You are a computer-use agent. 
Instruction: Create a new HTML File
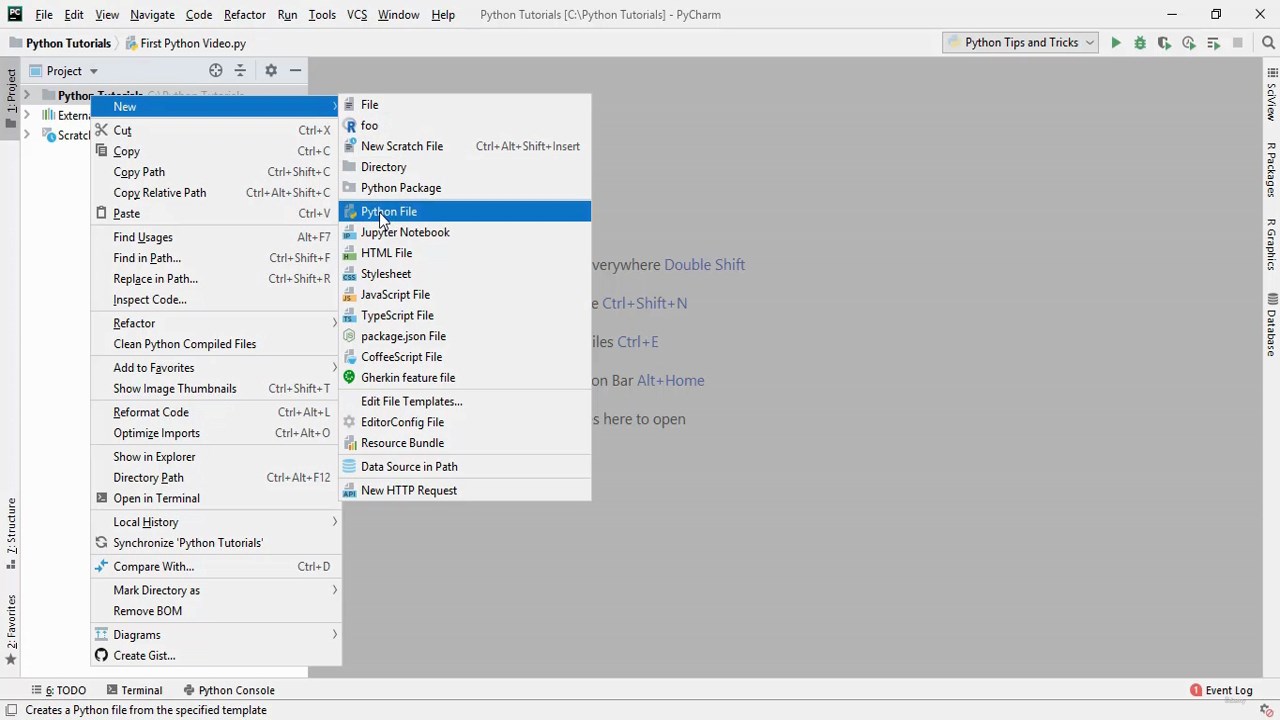coord(465,253)
